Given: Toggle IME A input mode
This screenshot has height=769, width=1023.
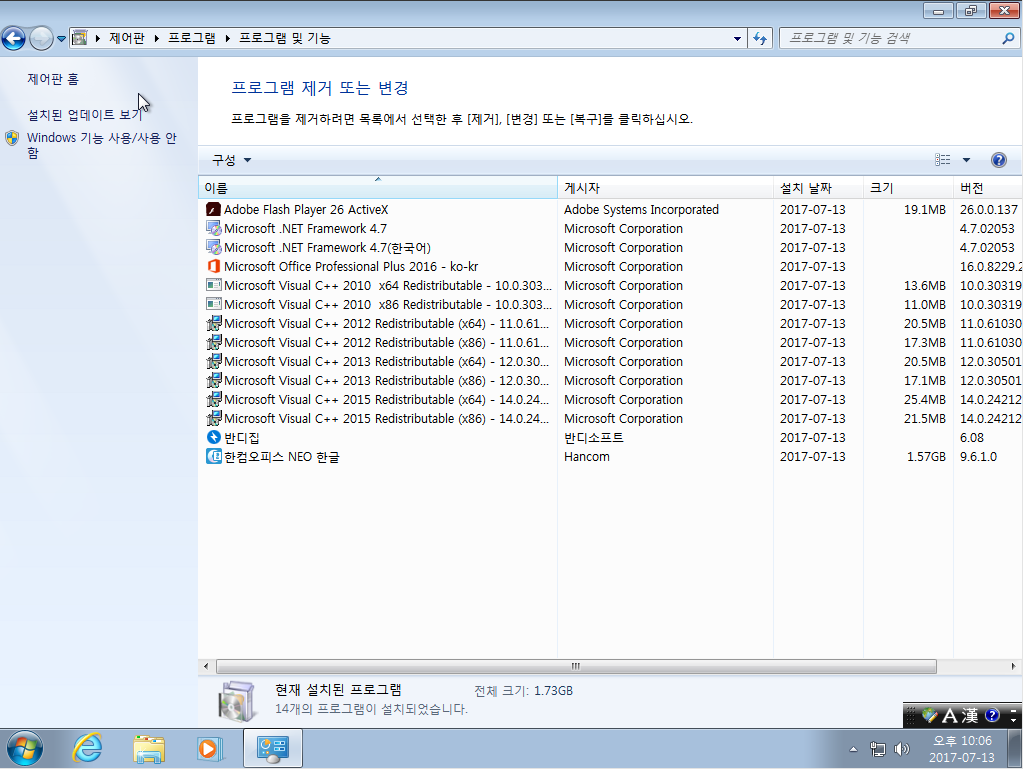Looking at the screenshot, I should [950, 716].
